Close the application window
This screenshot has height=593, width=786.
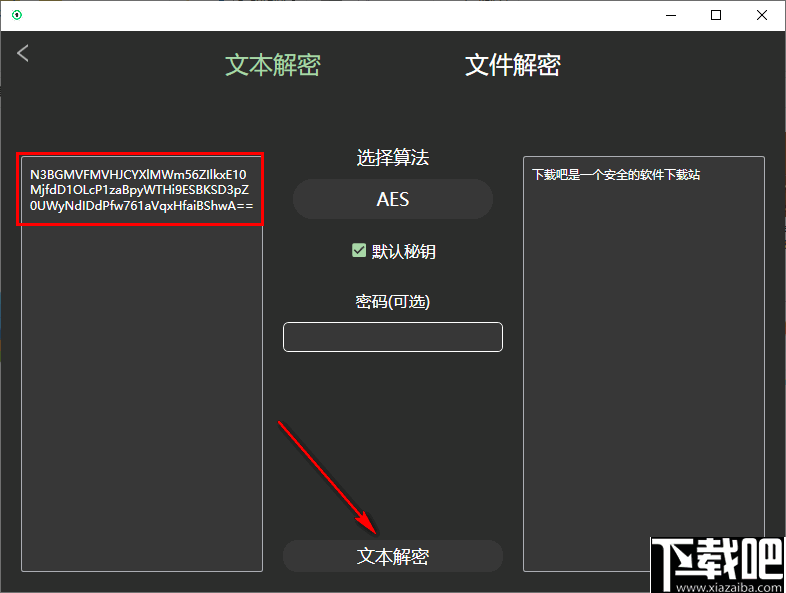point(761,15)
